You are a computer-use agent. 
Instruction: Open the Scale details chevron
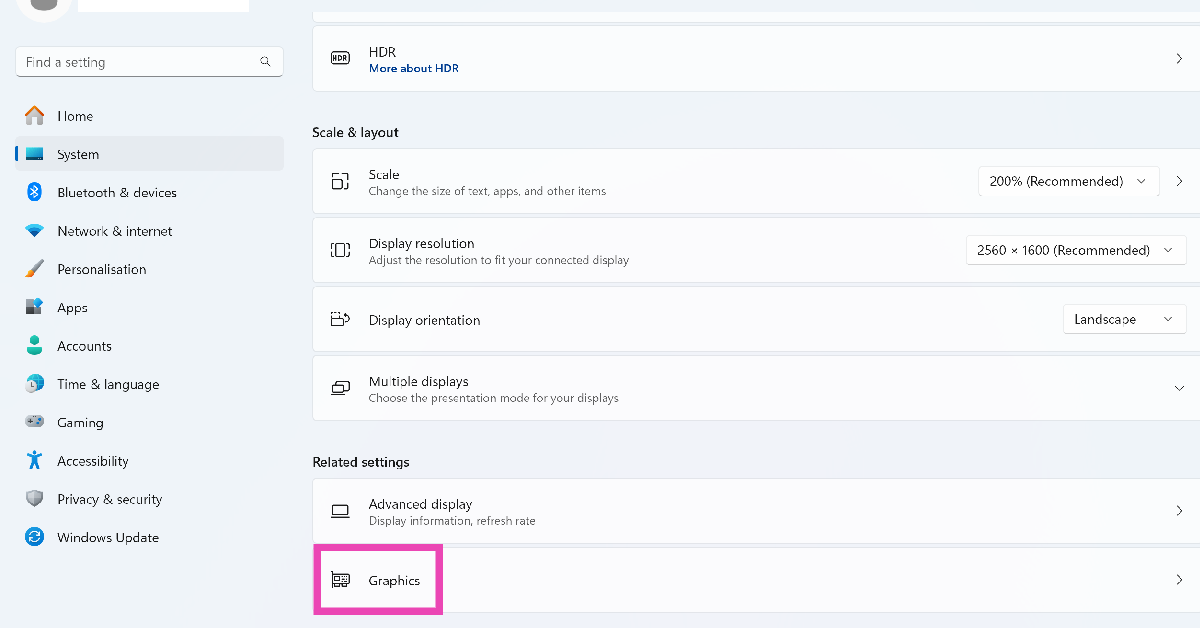point(1180,181)
